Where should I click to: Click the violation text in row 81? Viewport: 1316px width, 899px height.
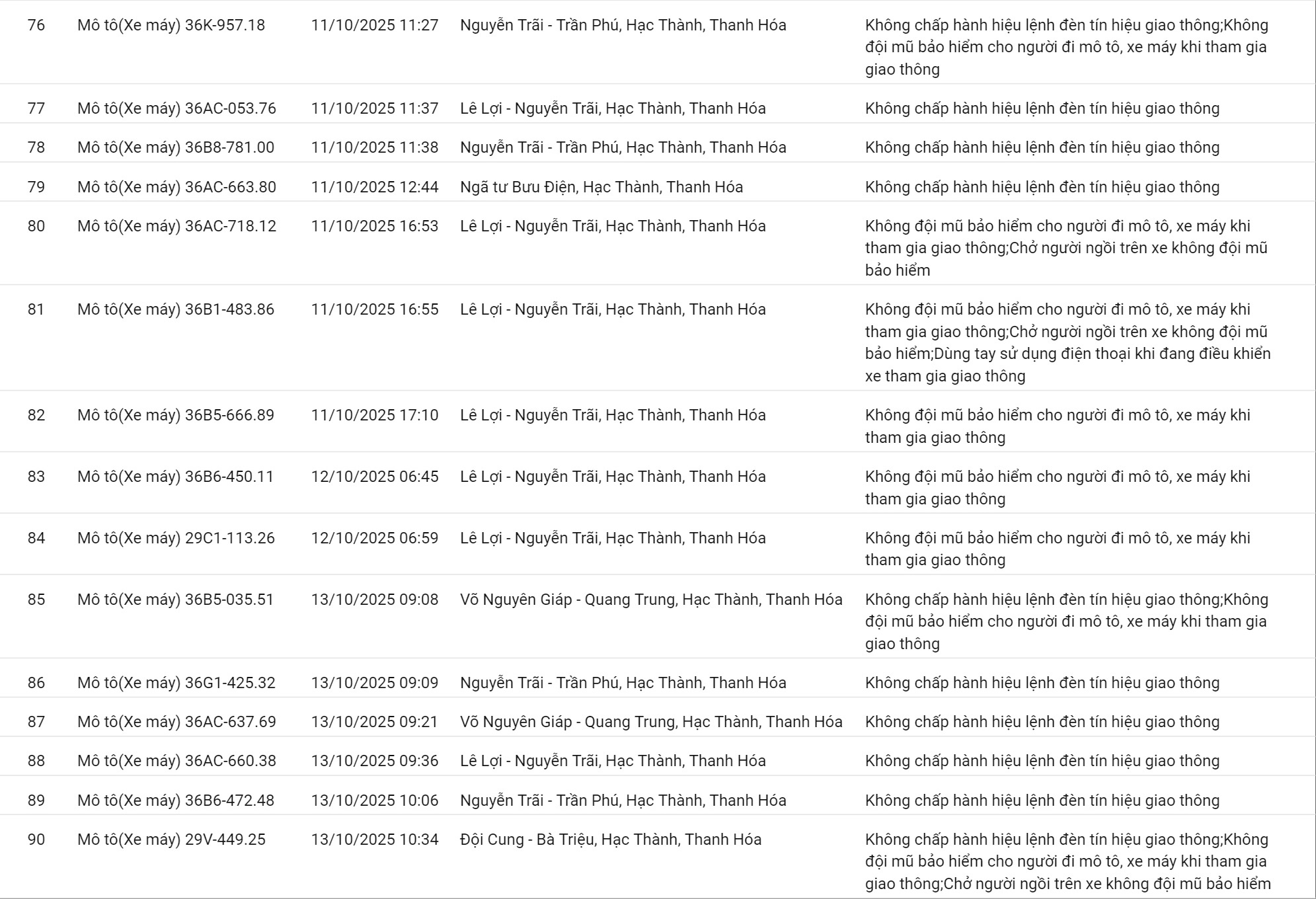(x=1067, y=342)
